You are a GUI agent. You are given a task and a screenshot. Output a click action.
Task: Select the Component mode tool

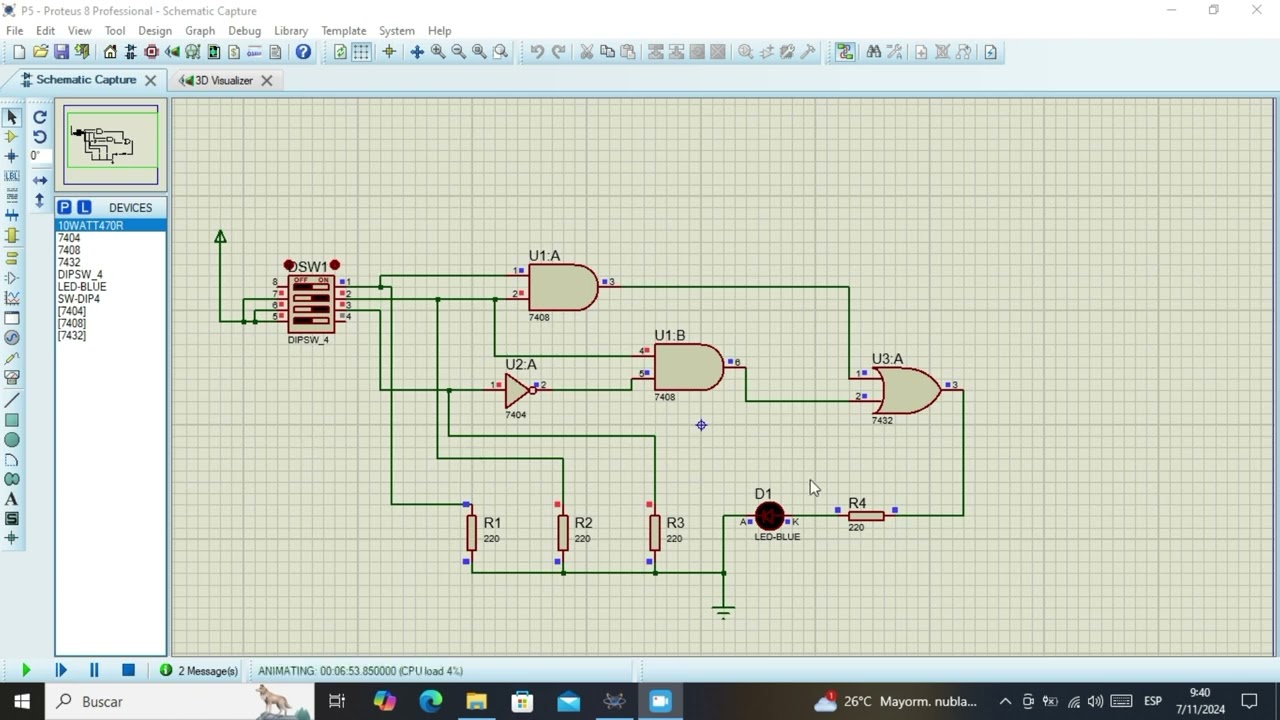pyautogui.click(x=12, y=136)
